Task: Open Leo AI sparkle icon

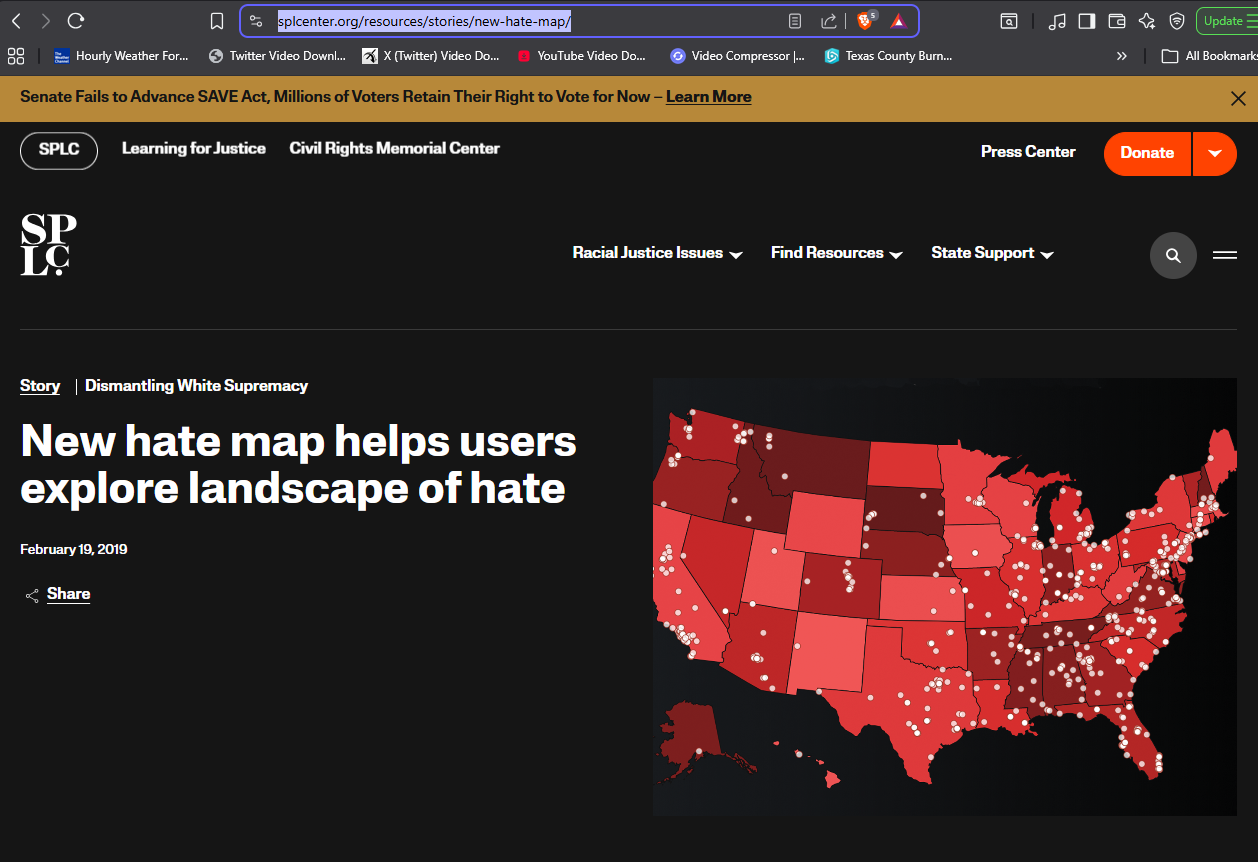Action: [x=1147, y=21]
